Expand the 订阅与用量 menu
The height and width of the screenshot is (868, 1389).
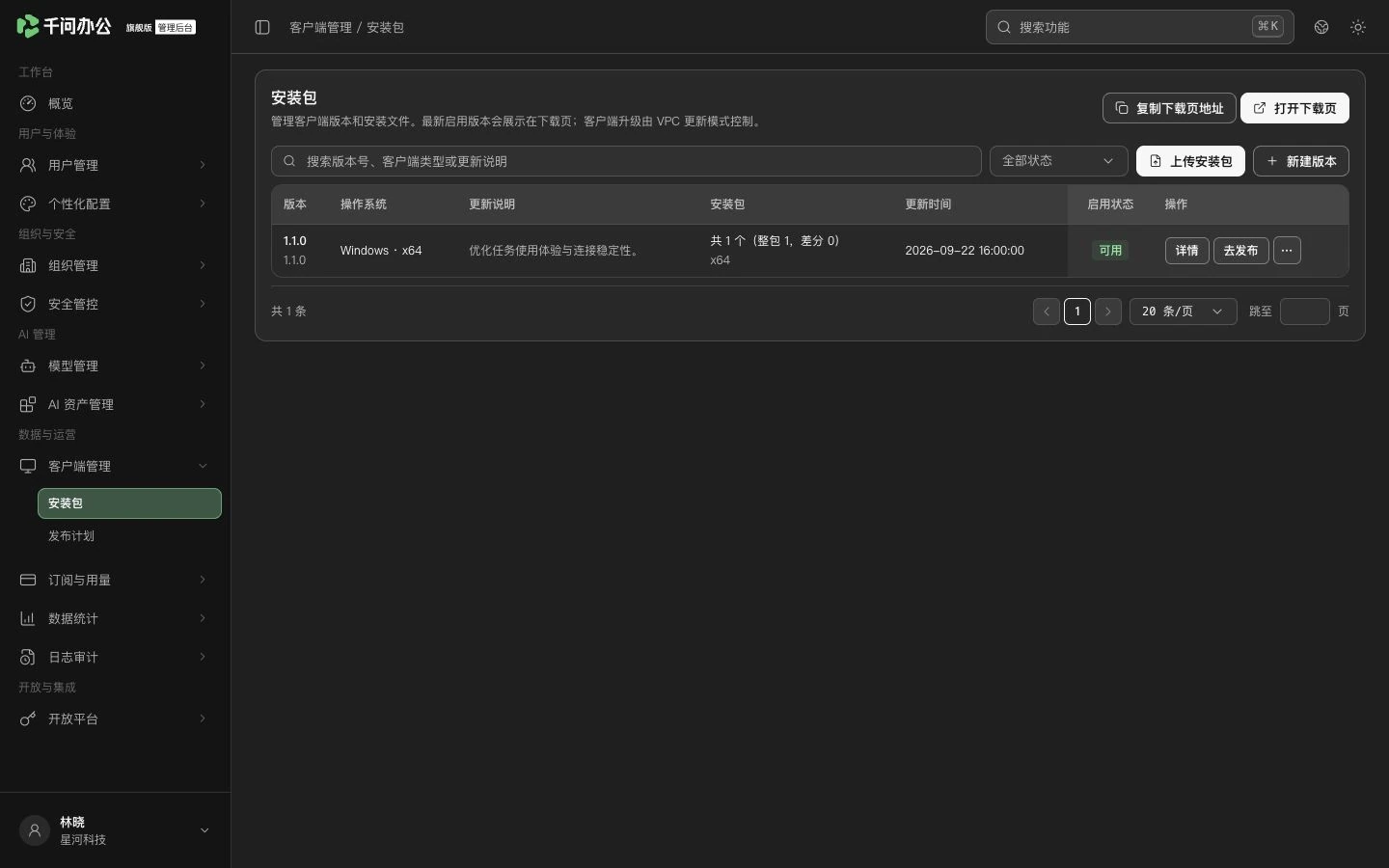click(x=116, y=580)
